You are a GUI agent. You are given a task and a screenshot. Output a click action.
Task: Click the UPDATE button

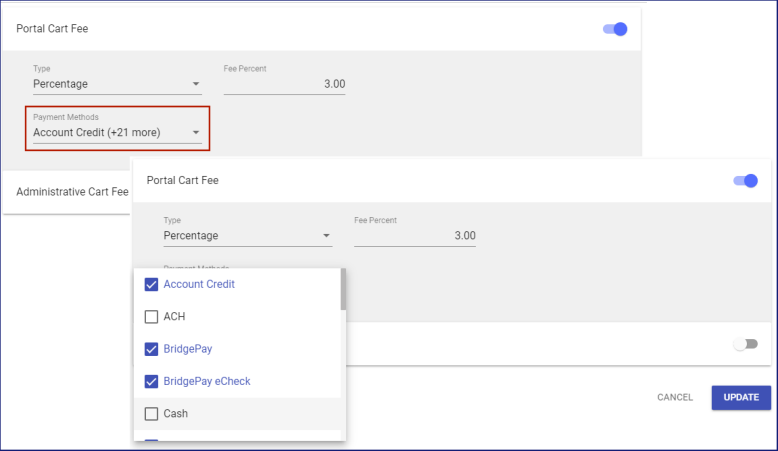[740, 397]
